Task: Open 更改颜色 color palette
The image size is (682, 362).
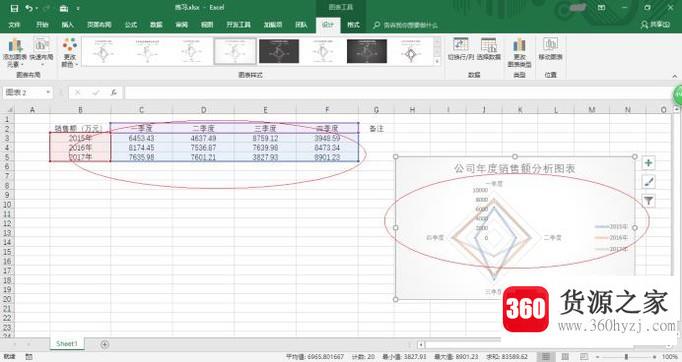Action: pyautogui.click(x=70, y=52)
